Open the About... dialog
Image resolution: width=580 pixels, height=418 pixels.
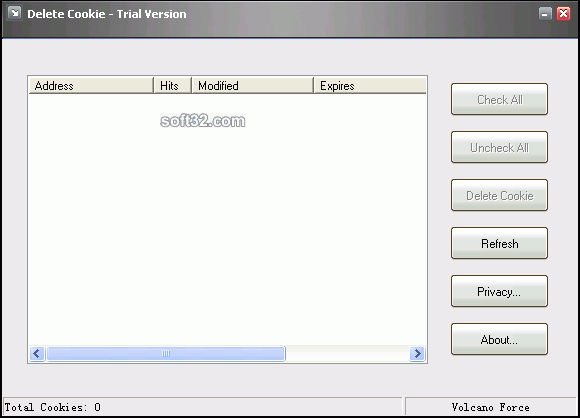coord(499,339)
